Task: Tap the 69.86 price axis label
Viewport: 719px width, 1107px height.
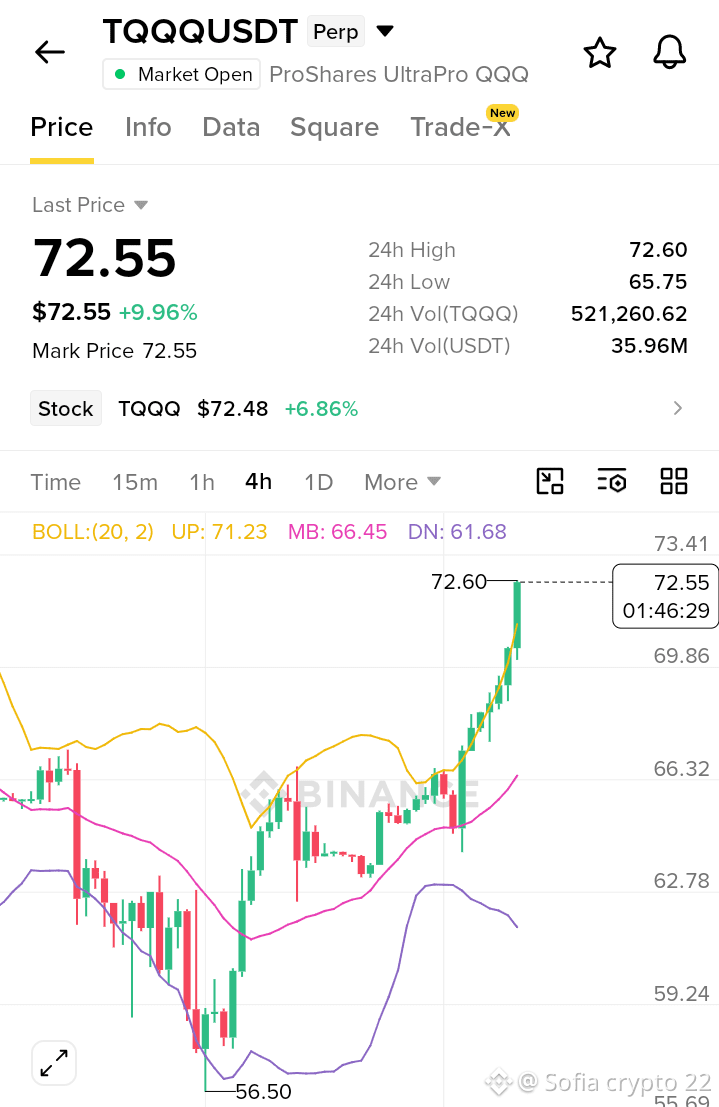Action: 682,656
